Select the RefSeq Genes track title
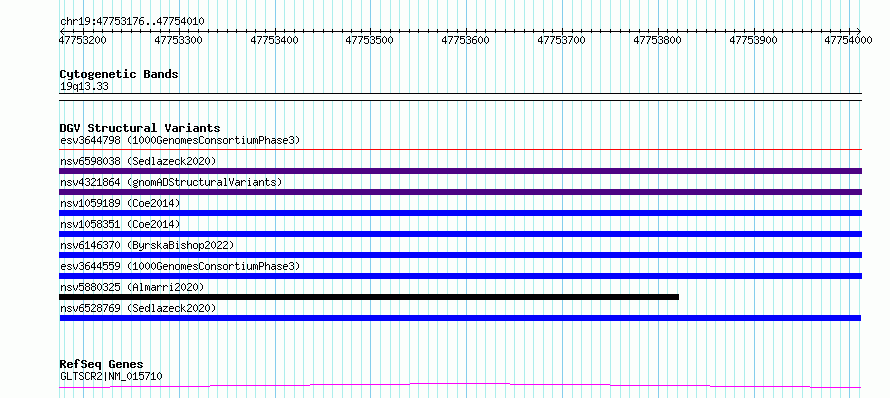Image resolution: width=890 pixels, height=398 pixels. (102, 364)
